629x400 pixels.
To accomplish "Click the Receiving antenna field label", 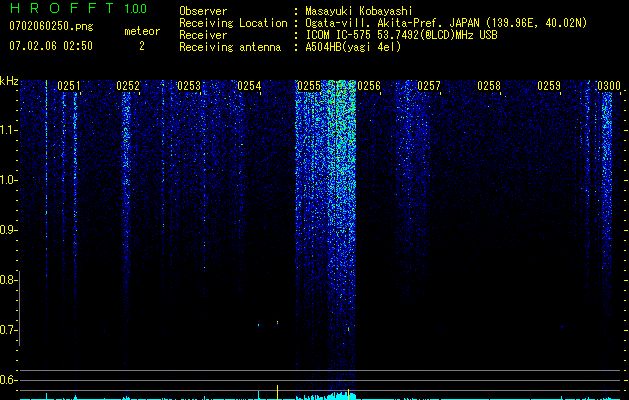I will tap(230, 47).
